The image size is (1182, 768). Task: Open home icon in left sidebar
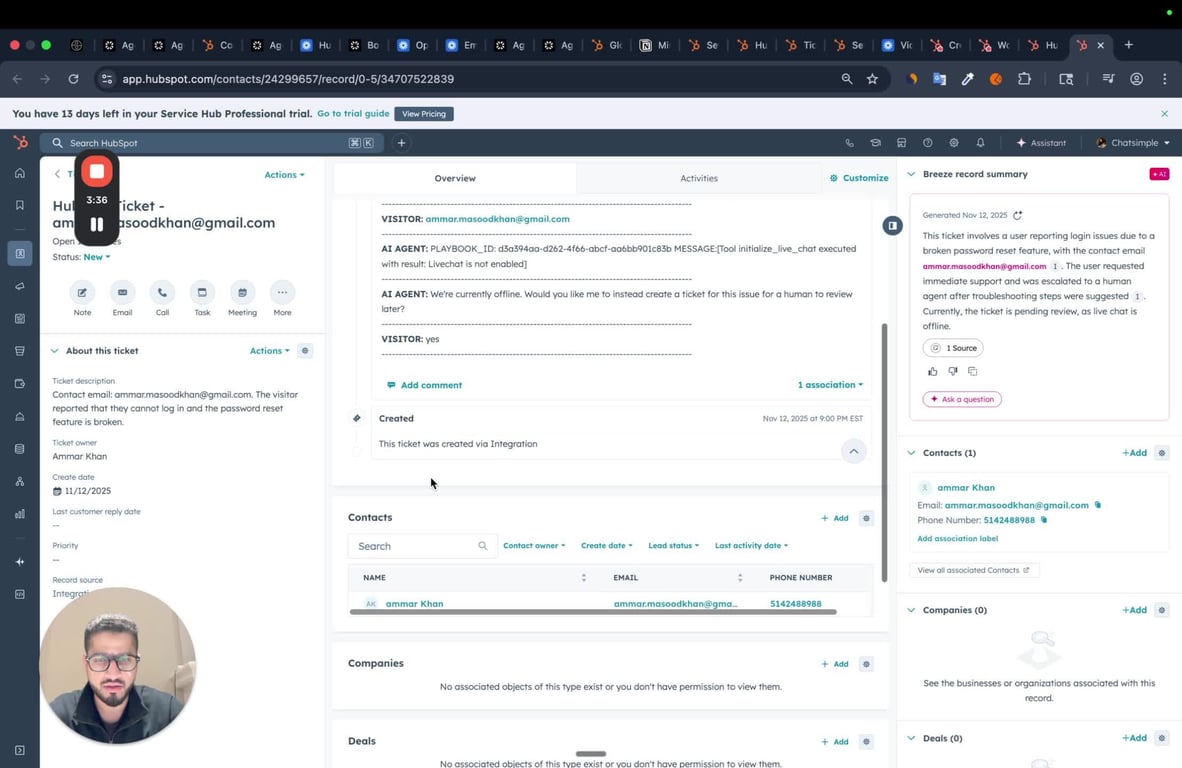tap(20, 173)
